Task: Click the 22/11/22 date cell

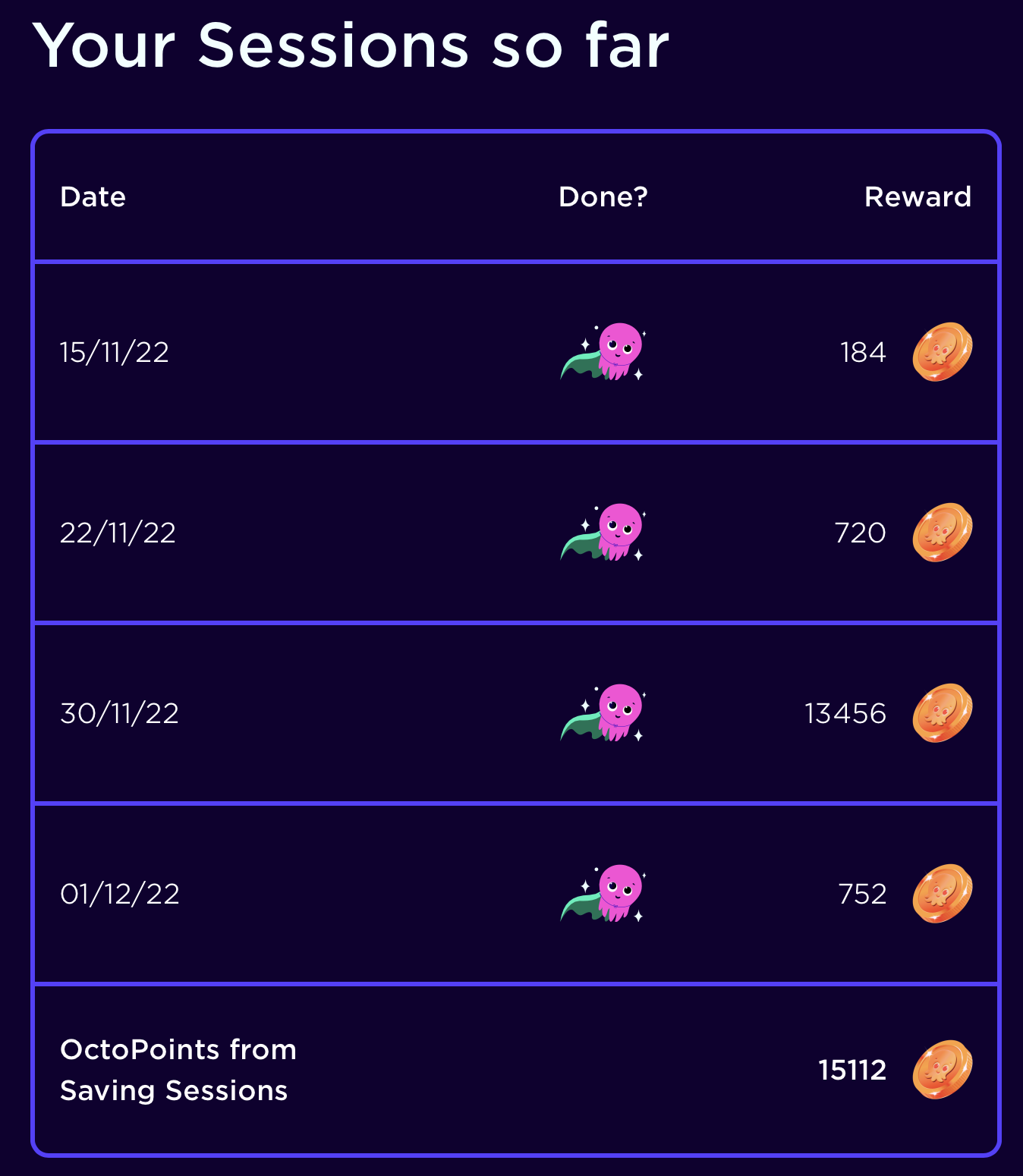Action: coord(118,533)
